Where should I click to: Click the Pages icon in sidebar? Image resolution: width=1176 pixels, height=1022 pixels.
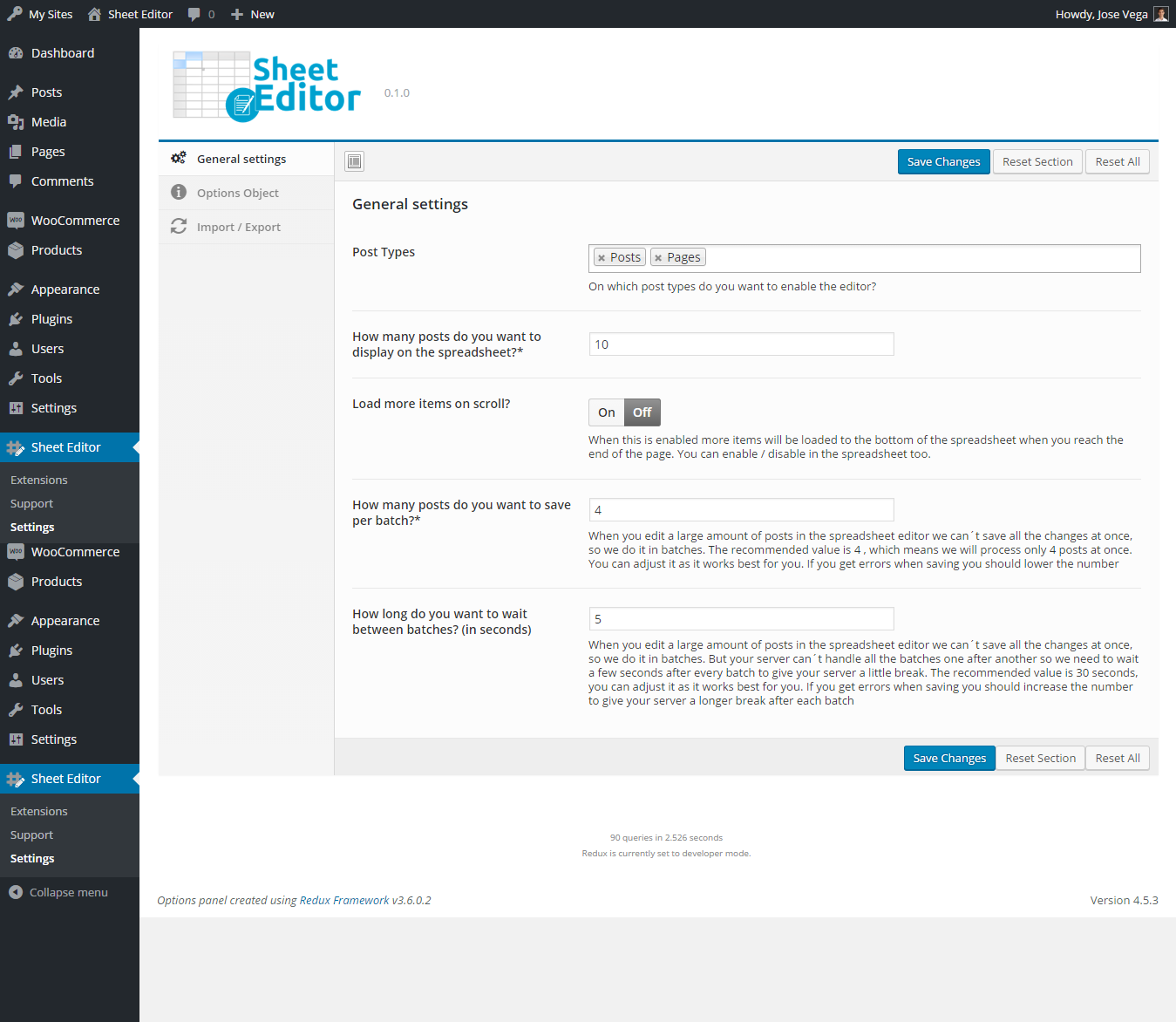16,152
